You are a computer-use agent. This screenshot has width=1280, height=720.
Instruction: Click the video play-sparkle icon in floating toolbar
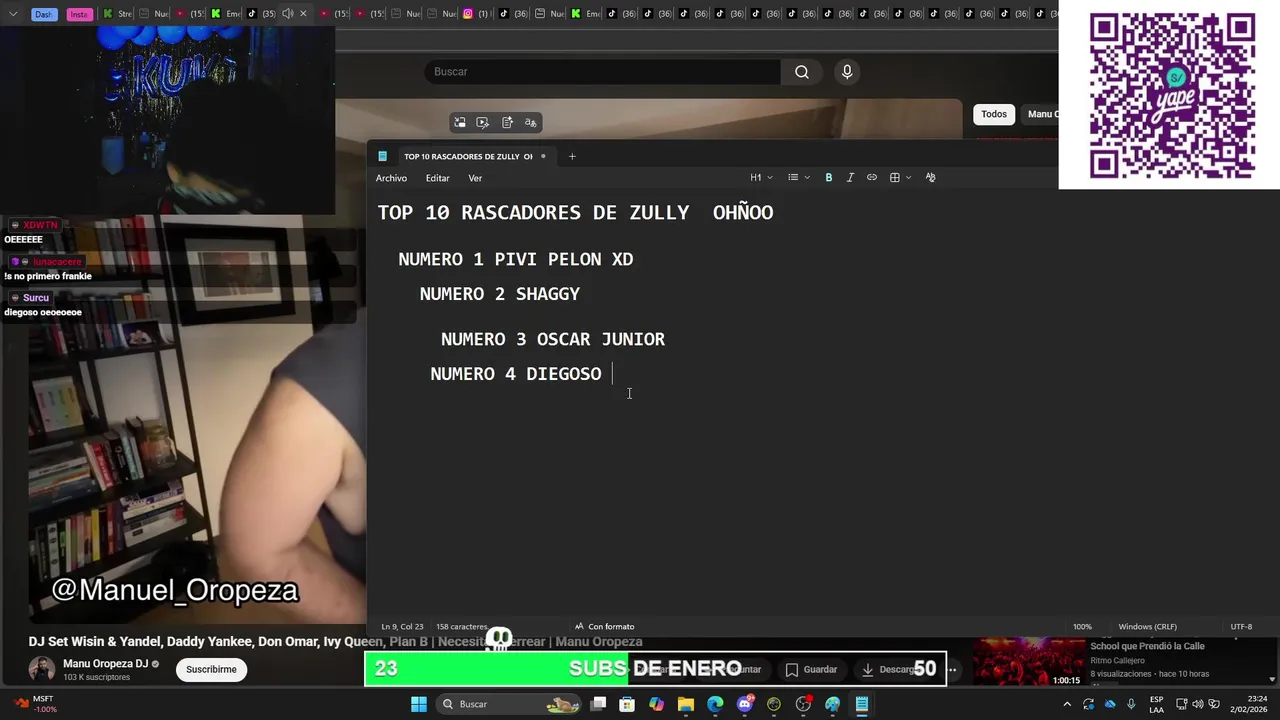click(483, 122)
